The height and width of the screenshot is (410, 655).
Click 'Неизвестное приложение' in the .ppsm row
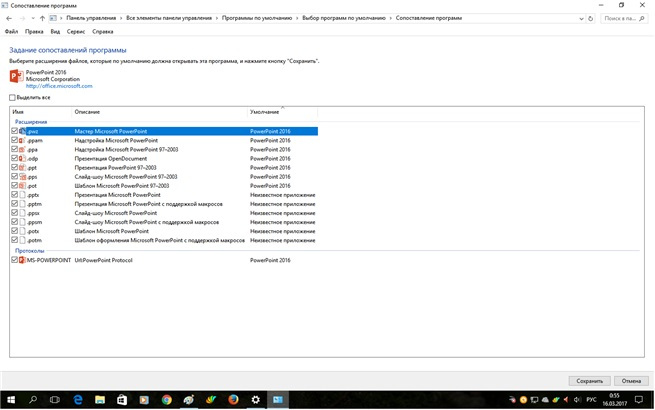pos(282,222)
